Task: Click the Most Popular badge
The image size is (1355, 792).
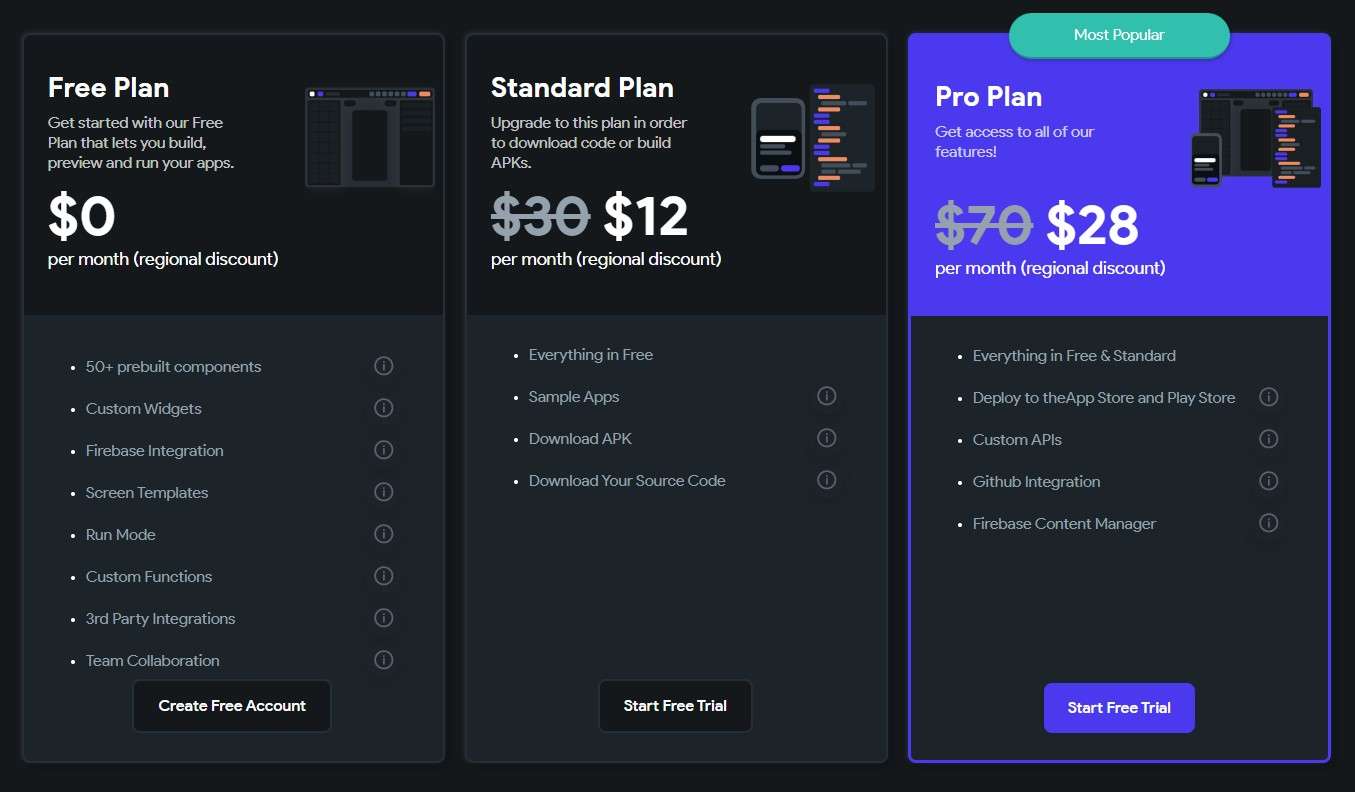Action: pos(1119,35)
